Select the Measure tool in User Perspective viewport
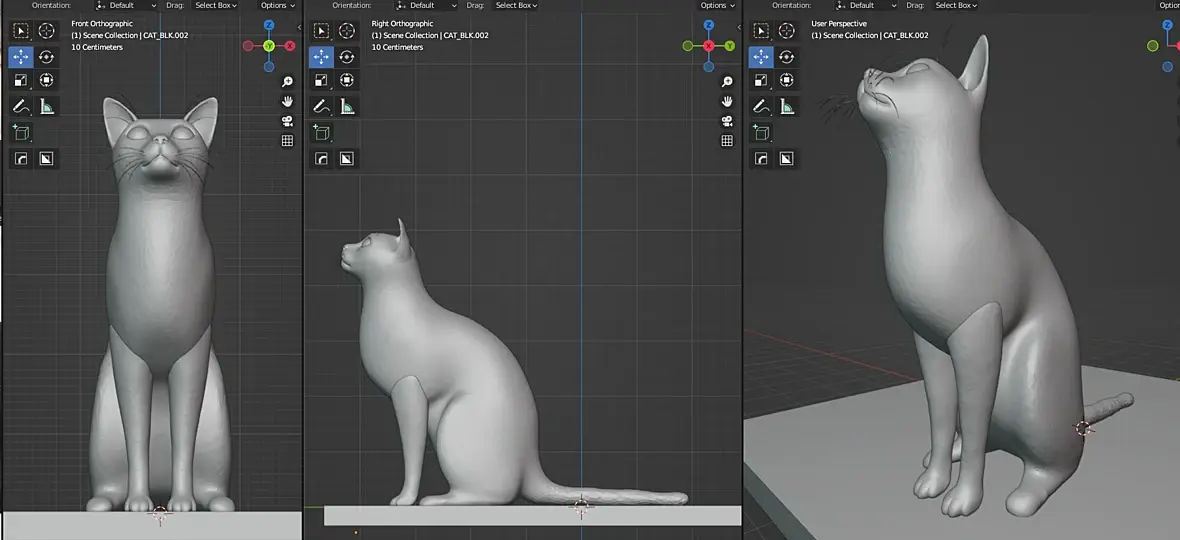This screenshot has width=1180, height=540. [x=787, y=106]
